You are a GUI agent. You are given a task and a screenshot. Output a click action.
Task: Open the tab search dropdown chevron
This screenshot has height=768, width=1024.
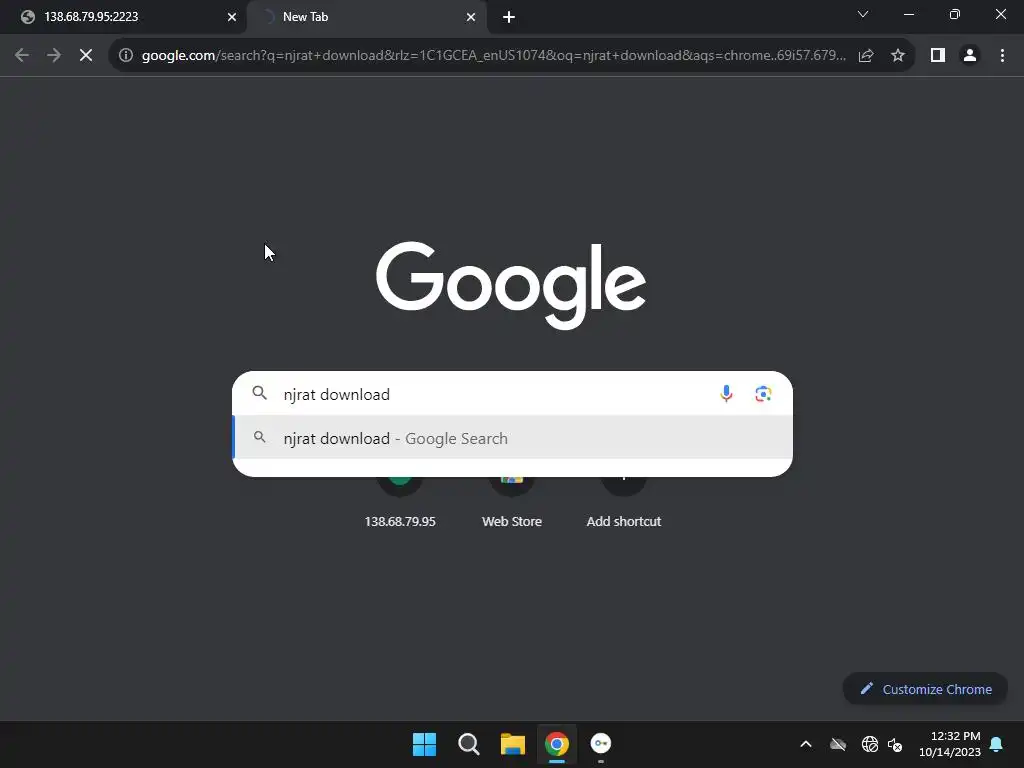point(863,14)
